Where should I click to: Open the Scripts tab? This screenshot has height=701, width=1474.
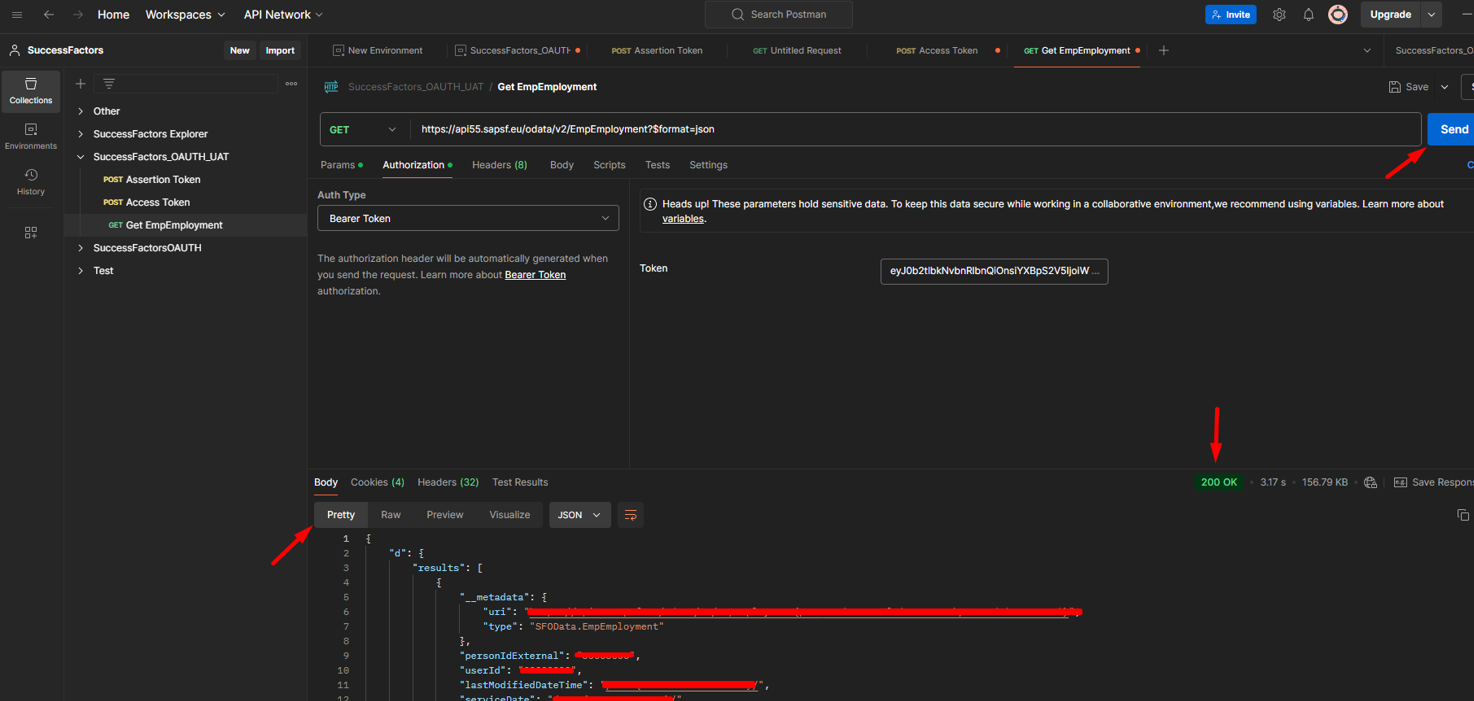pyautogui.click(x=609, y=165)
